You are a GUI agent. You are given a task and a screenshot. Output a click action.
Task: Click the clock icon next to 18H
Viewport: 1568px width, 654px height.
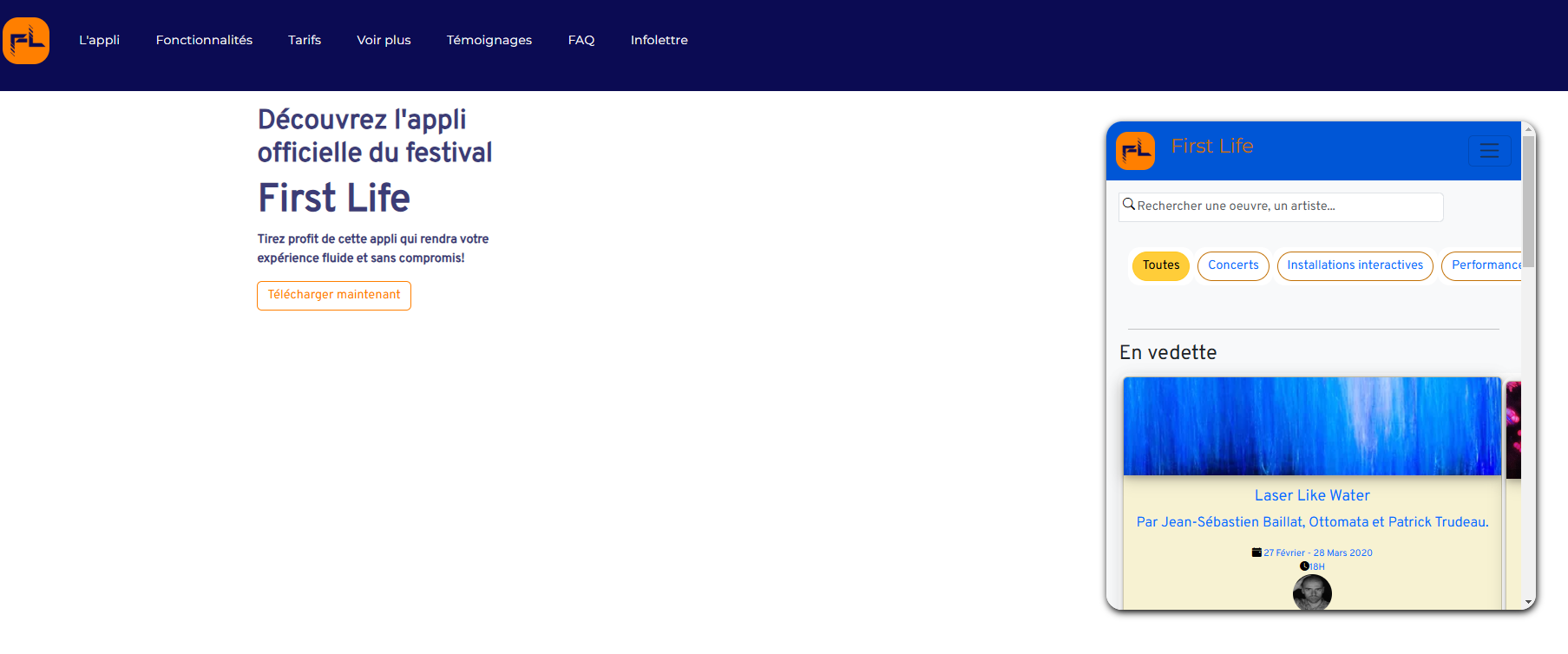(x=1304, y=566)
